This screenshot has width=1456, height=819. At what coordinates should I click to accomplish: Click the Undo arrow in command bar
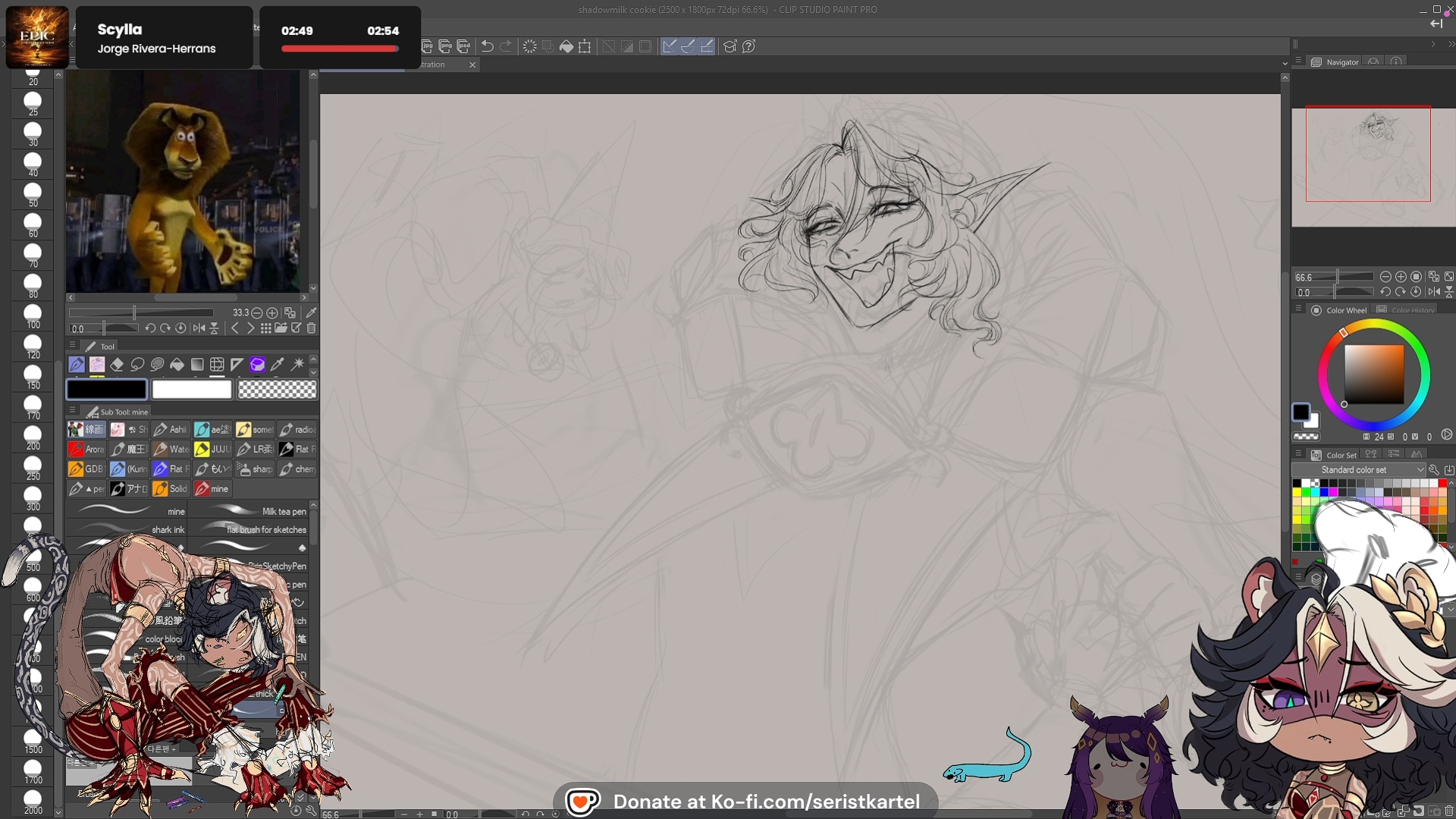487,46
